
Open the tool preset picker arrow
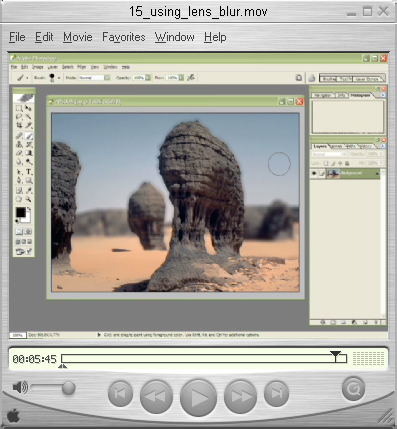[27, 78]
